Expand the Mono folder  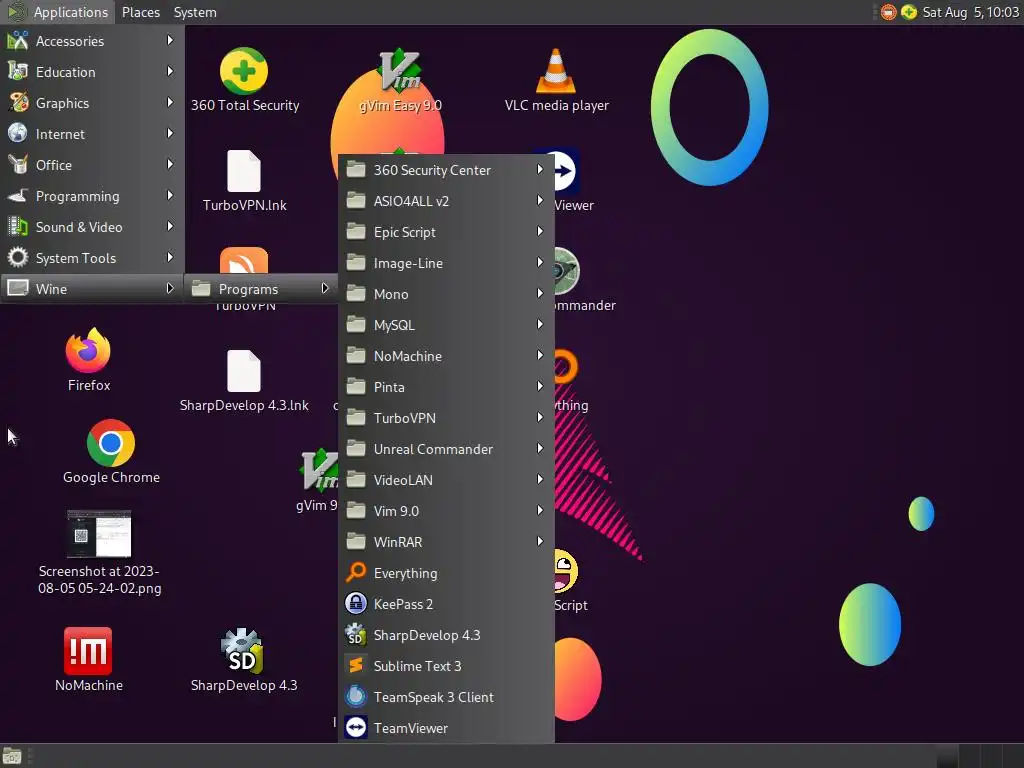(446, 294)
